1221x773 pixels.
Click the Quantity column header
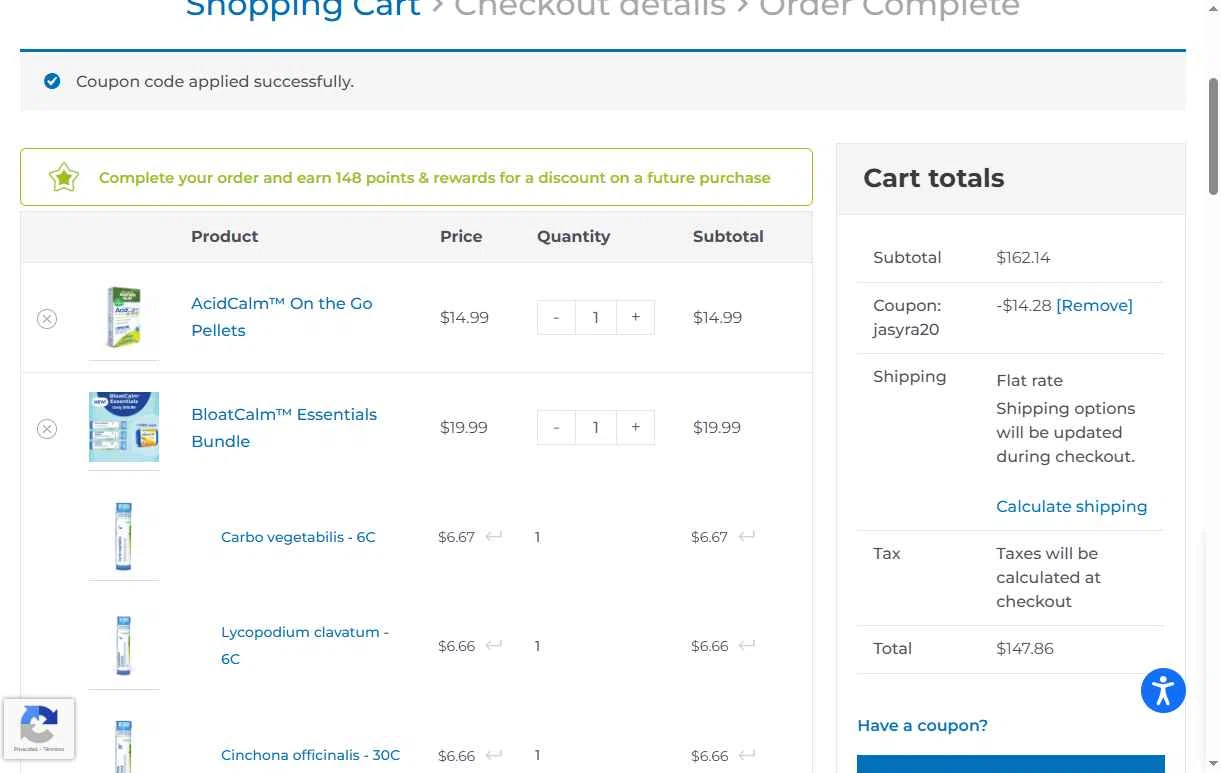[573, 236]
